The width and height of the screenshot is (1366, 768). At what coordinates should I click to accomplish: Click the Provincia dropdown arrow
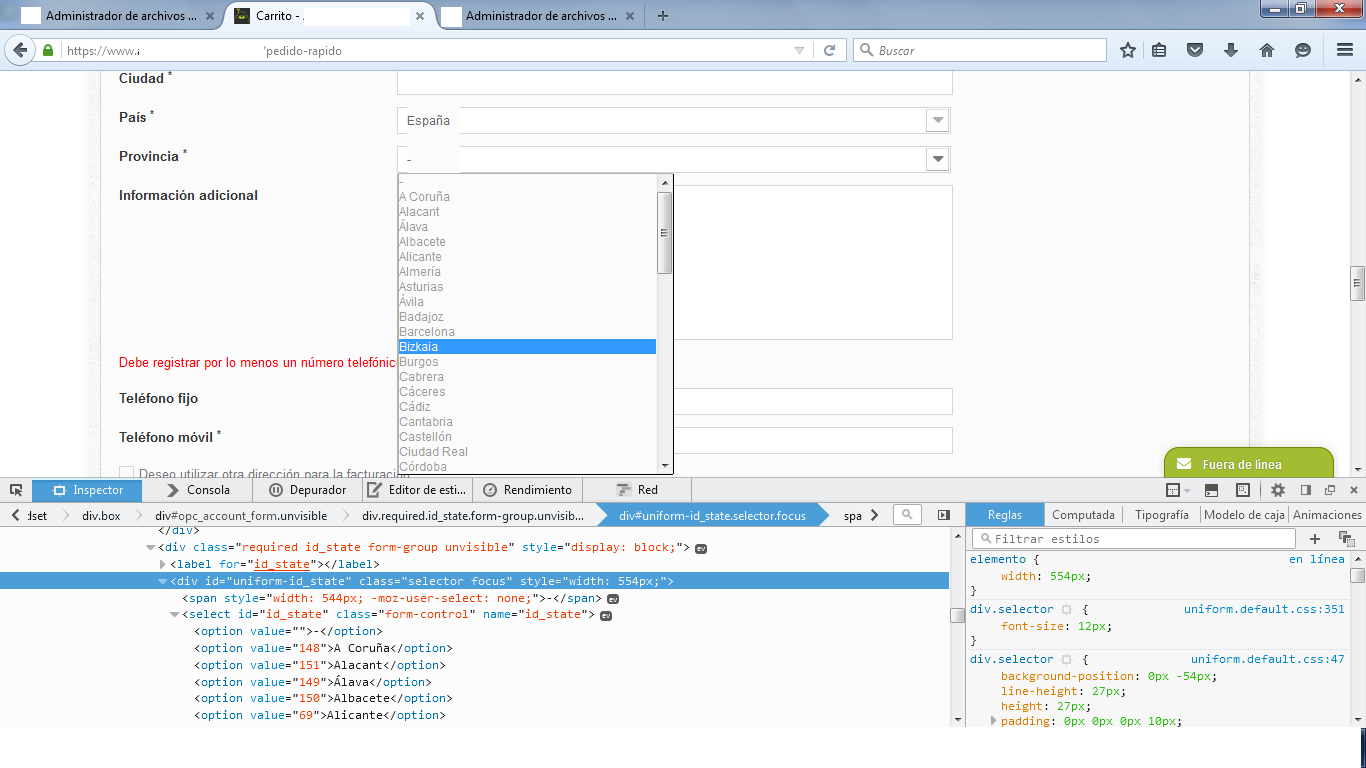click(x=937, y=159)
